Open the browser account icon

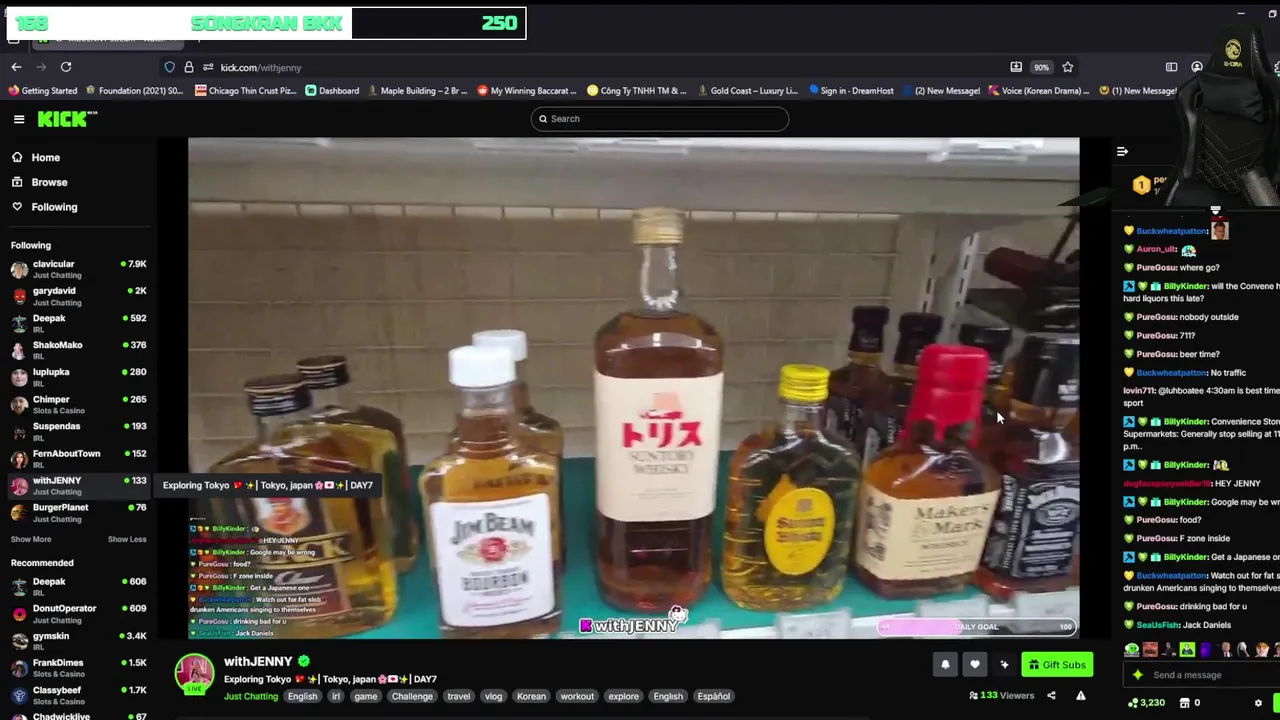[1197, 67]
